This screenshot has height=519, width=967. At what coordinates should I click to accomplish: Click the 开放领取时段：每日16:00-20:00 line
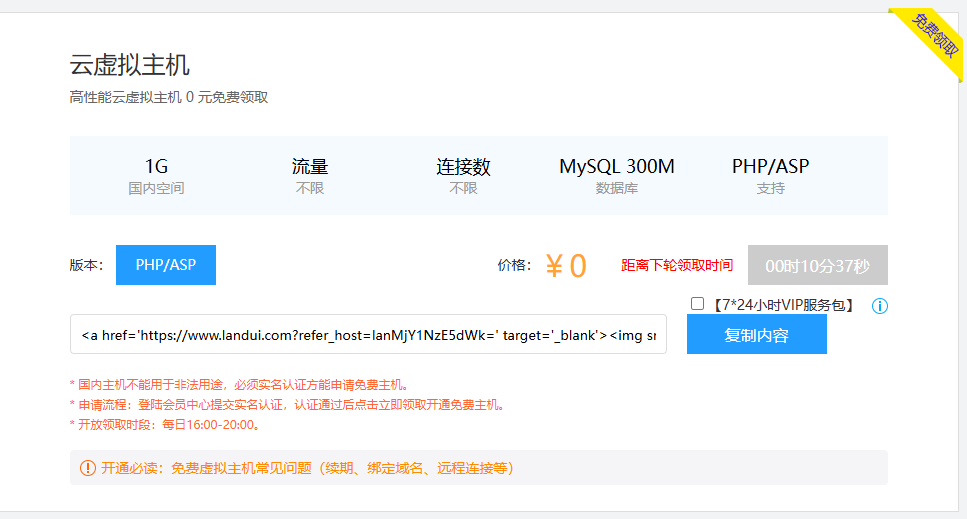[165, 425]
